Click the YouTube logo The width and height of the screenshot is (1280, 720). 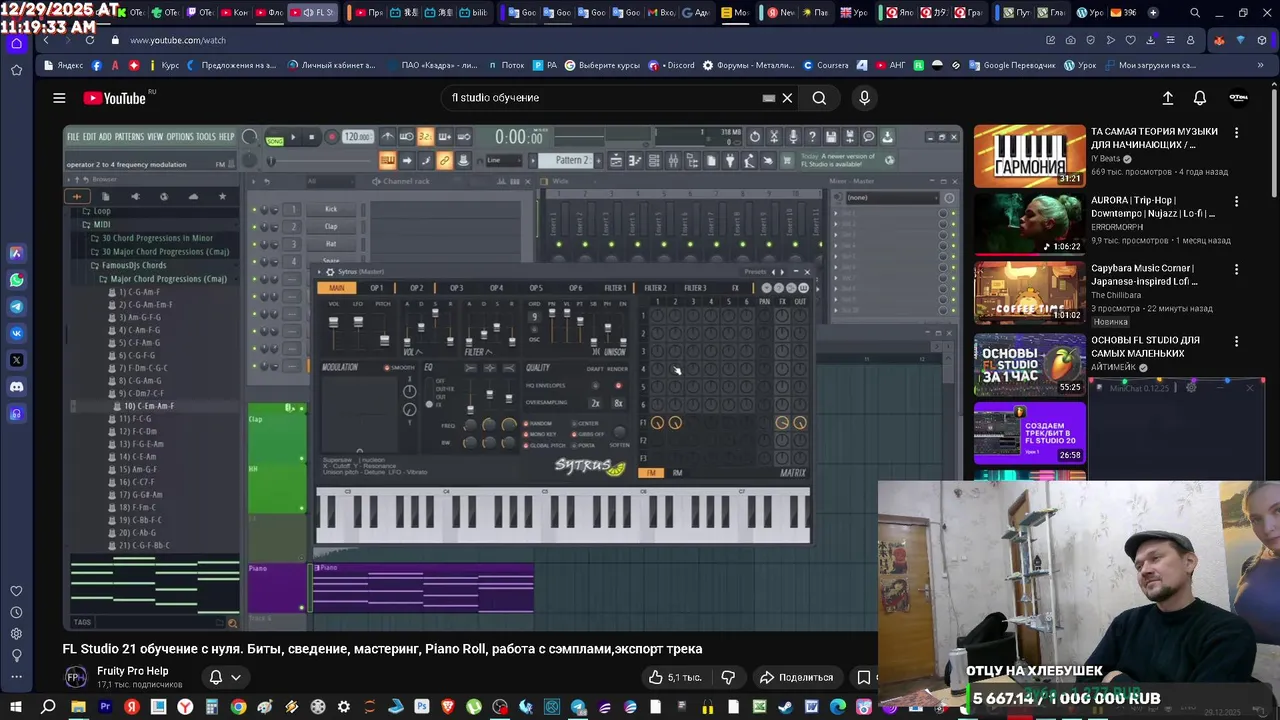coord(115,98)
